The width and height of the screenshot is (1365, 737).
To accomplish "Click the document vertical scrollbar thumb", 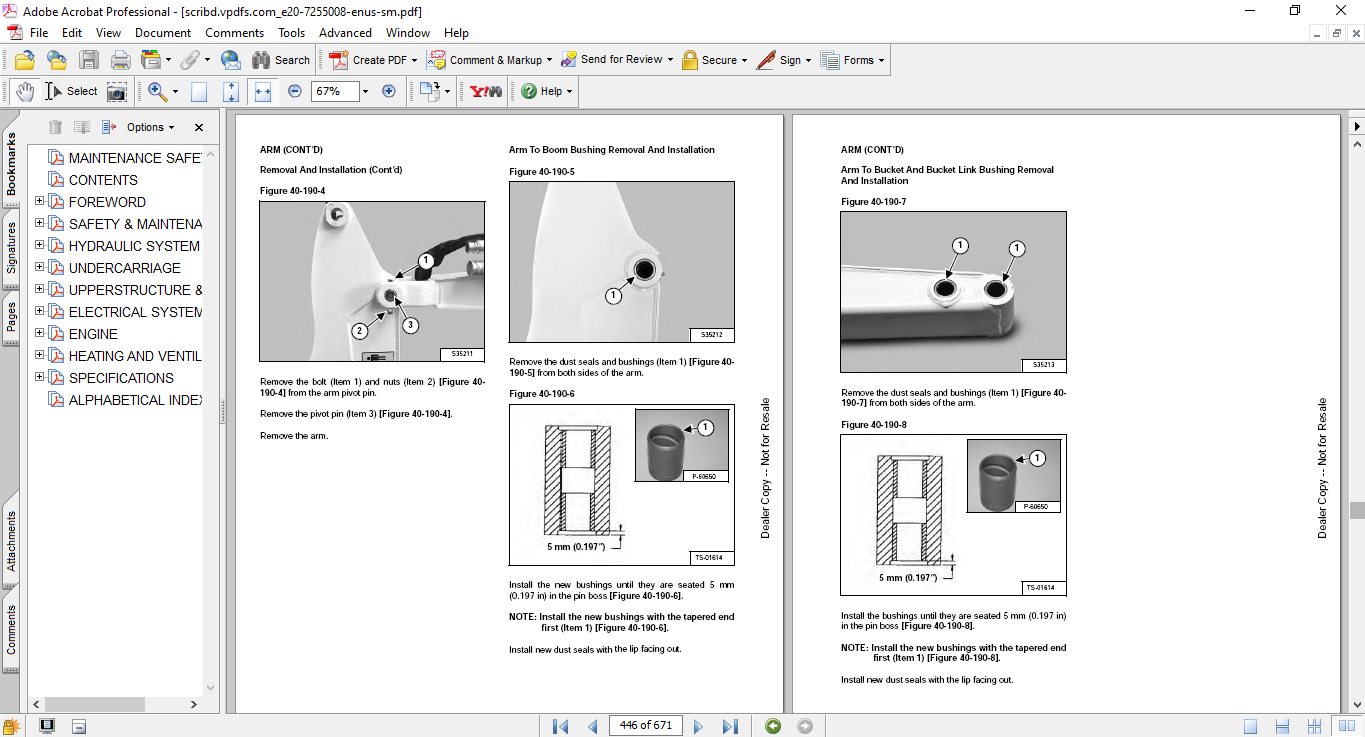I will (1357, 510).
